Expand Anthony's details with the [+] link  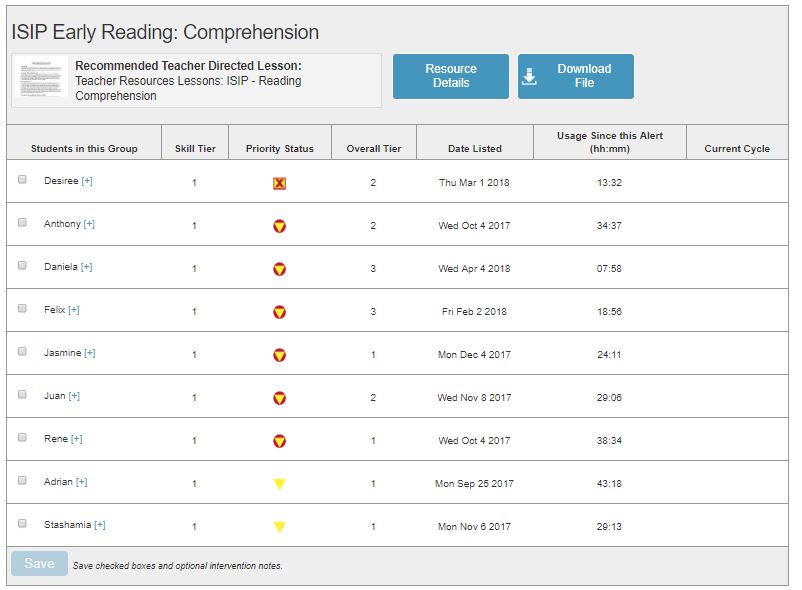(89, 224)
